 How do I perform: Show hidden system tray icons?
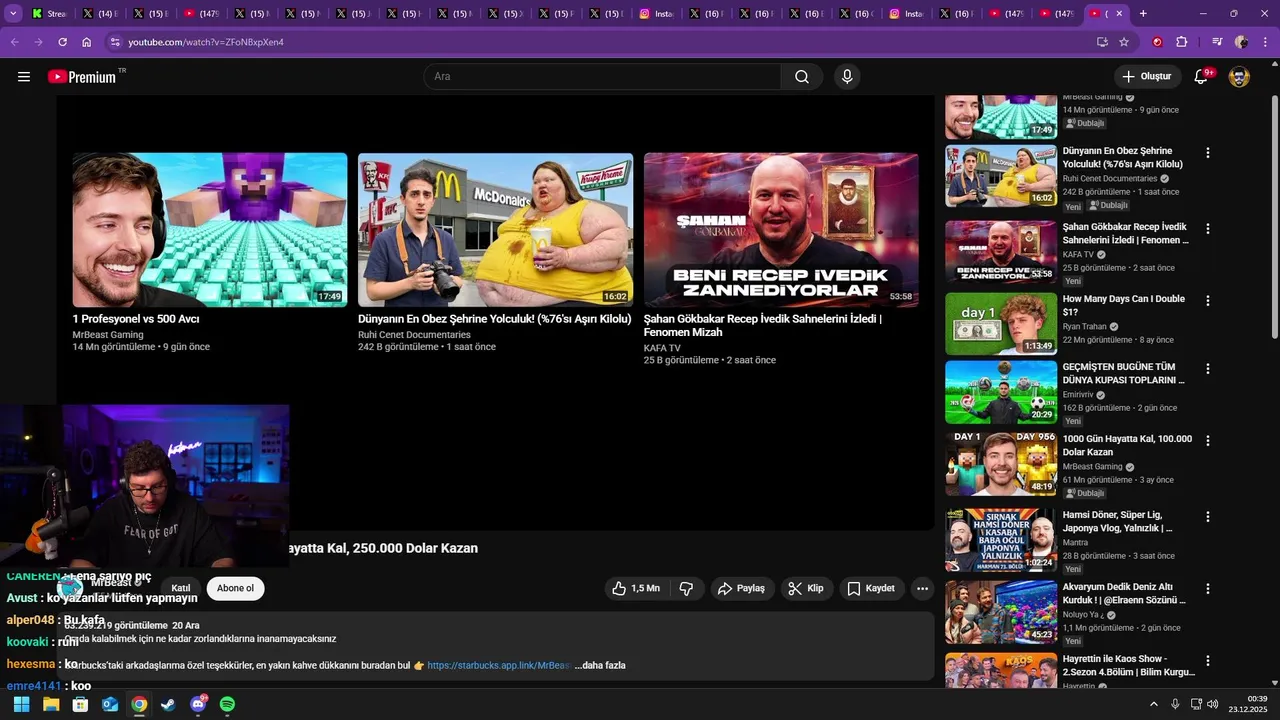pos(1153,704)
